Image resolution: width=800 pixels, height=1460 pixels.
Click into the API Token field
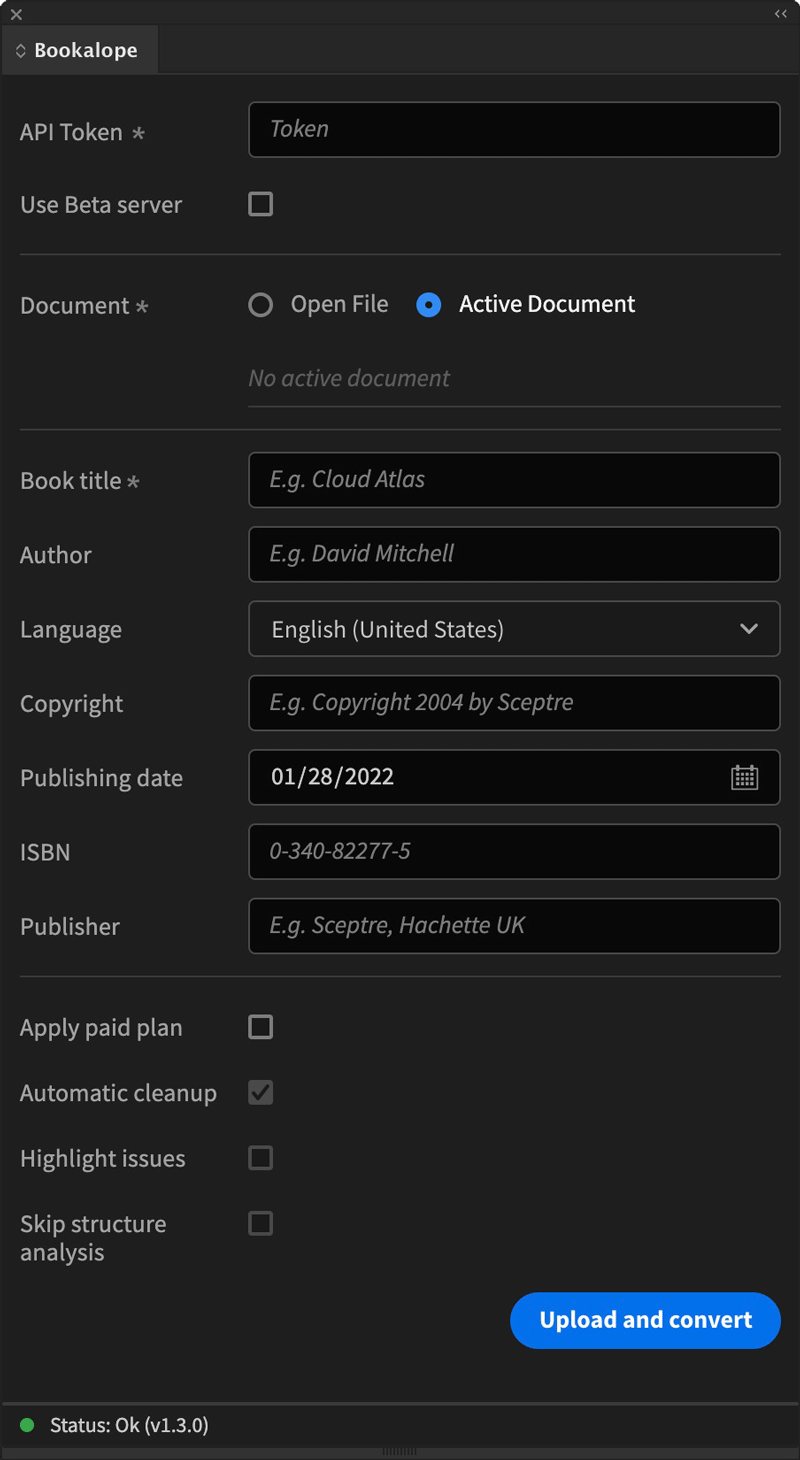tap(514, 129)
